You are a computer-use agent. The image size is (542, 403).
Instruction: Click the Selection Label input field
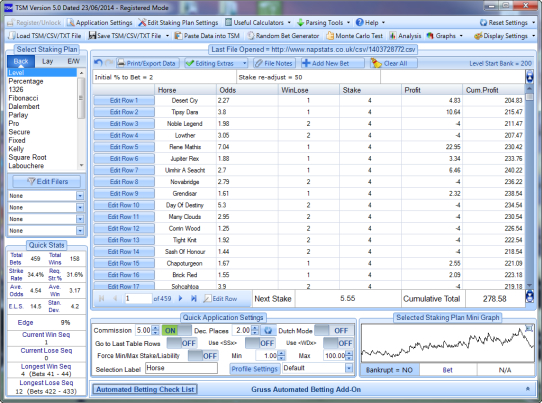(x=181, y=368)
